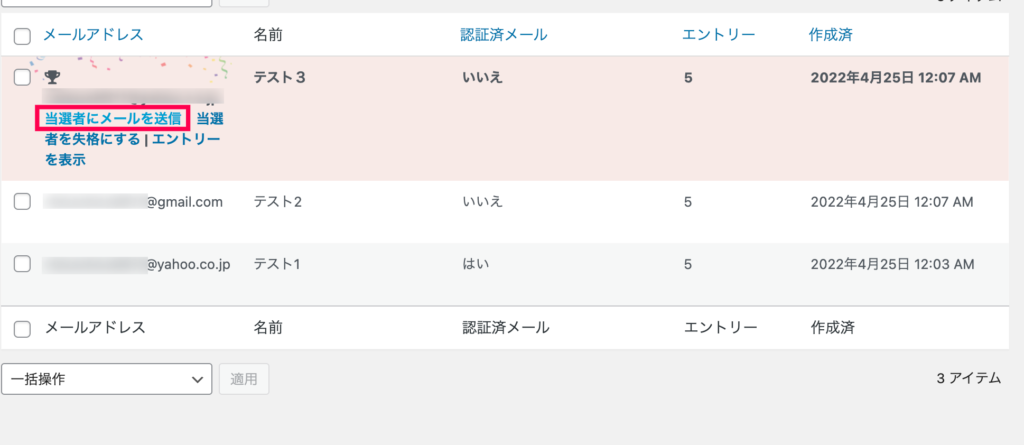Click the テスト３ name cell
Image resolution: width=1024 pixels, height=445 pixels.
tap(280, 78)
